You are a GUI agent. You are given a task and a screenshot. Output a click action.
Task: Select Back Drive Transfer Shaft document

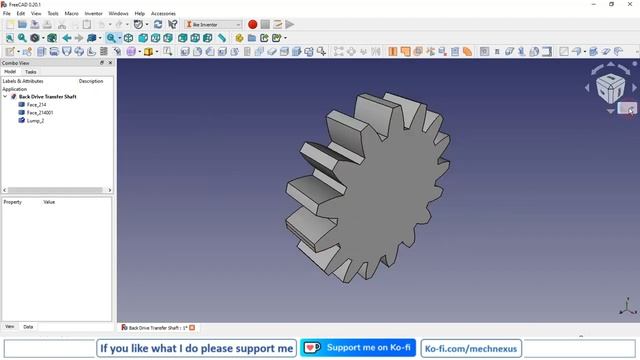pos(47,97)
